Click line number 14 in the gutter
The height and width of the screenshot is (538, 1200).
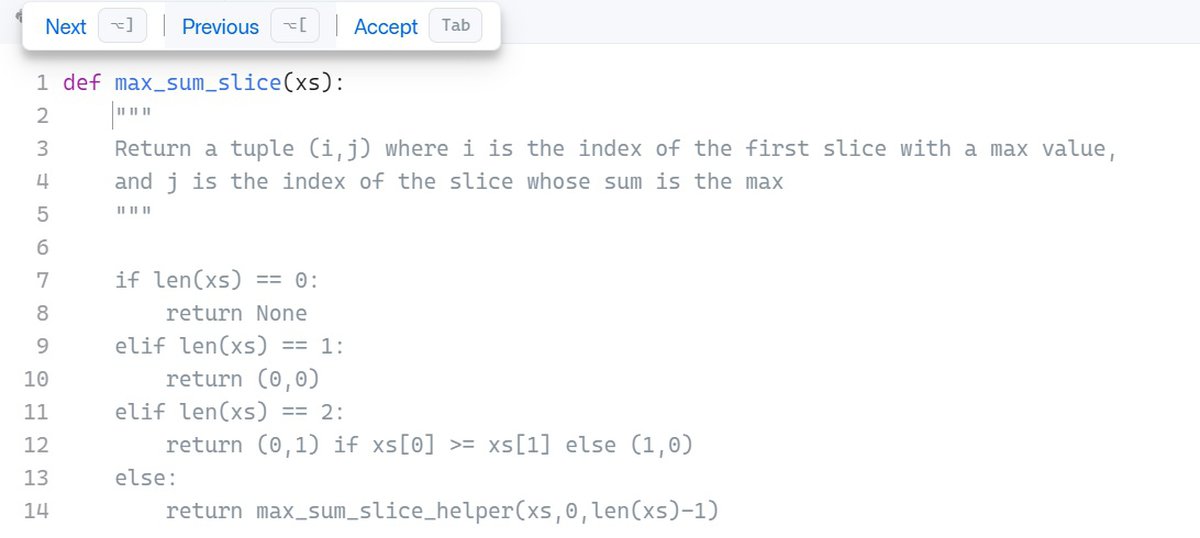37,512
